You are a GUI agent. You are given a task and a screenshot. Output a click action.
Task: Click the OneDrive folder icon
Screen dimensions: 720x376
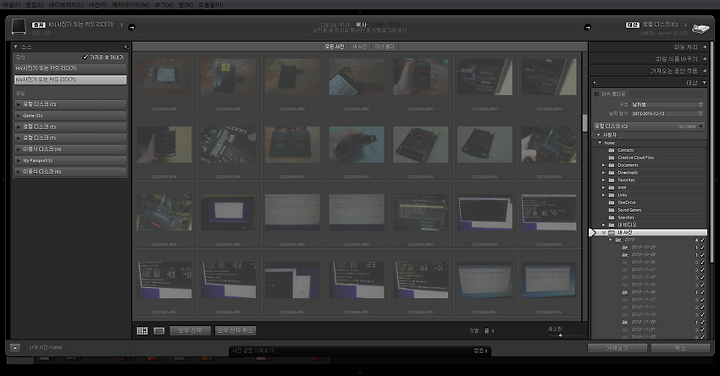coord(611,202)
